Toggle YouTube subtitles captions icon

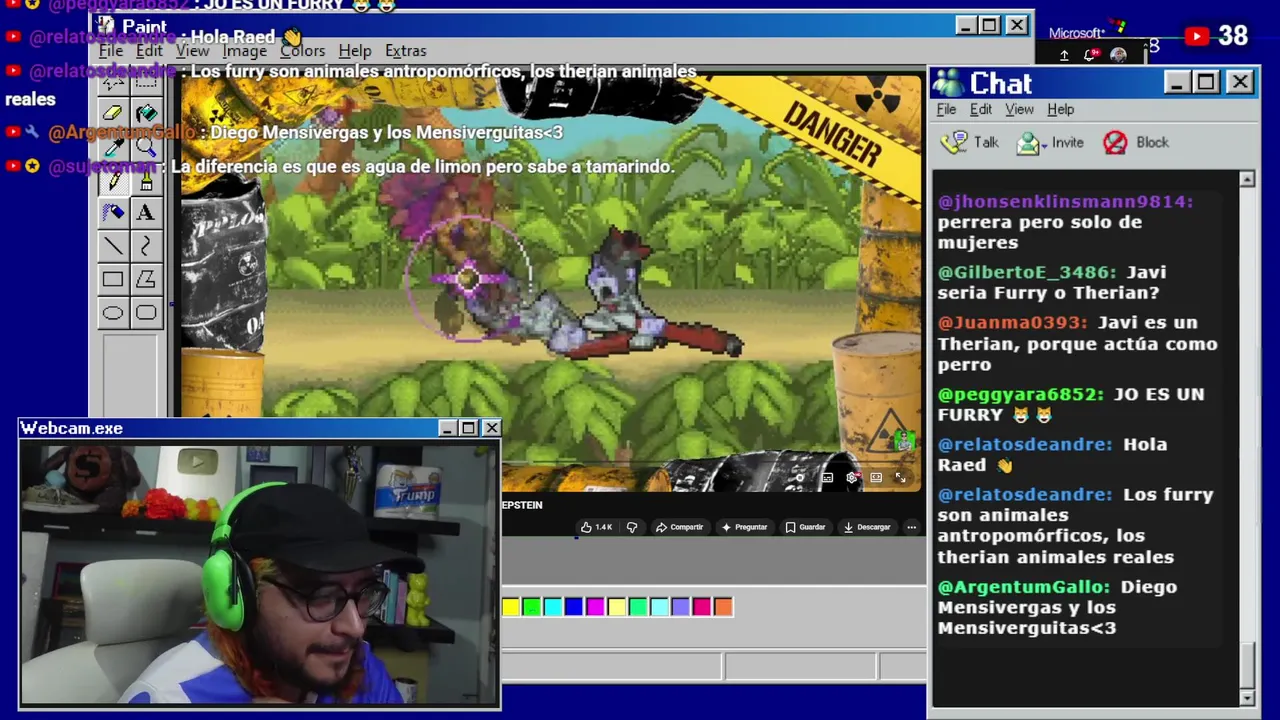[x=827, y=478]
